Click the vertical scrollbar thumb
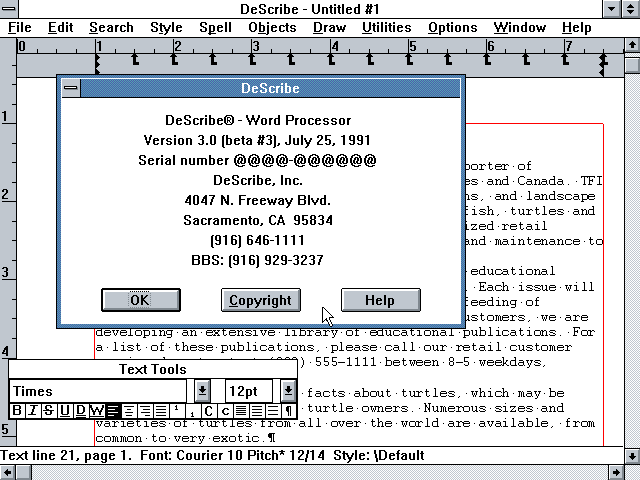The height and width of the screenshot is (480, 640). (x=632, y=64)
